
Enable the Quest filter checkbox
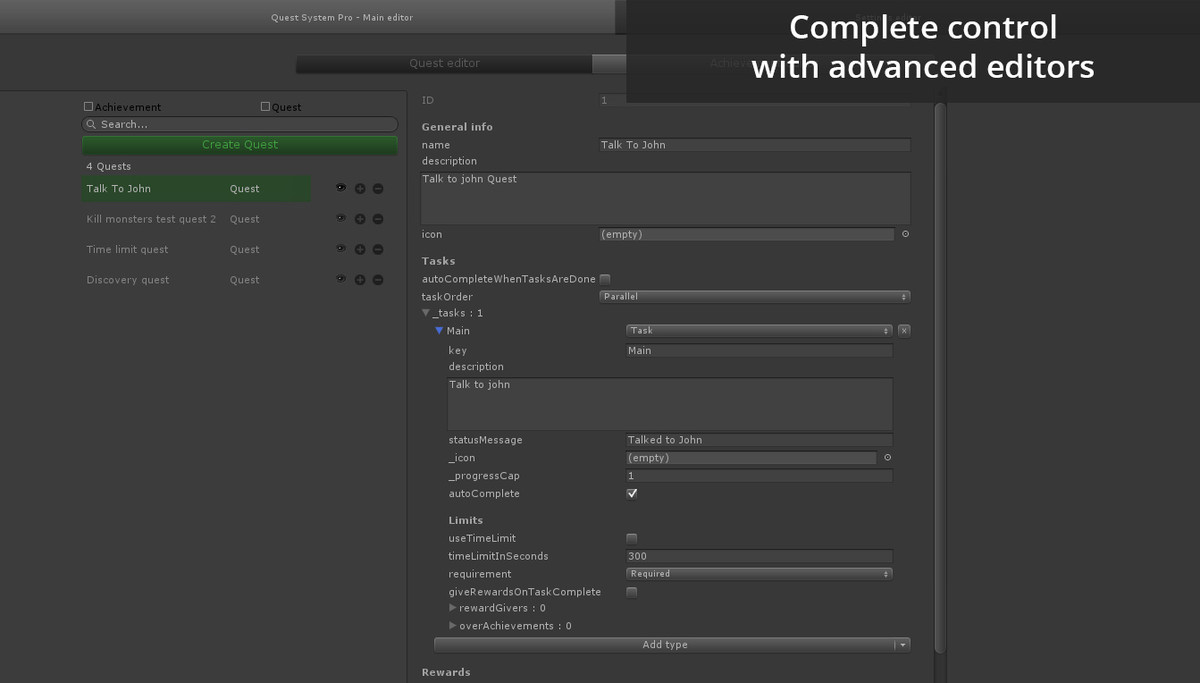click(x=265, y=106)
